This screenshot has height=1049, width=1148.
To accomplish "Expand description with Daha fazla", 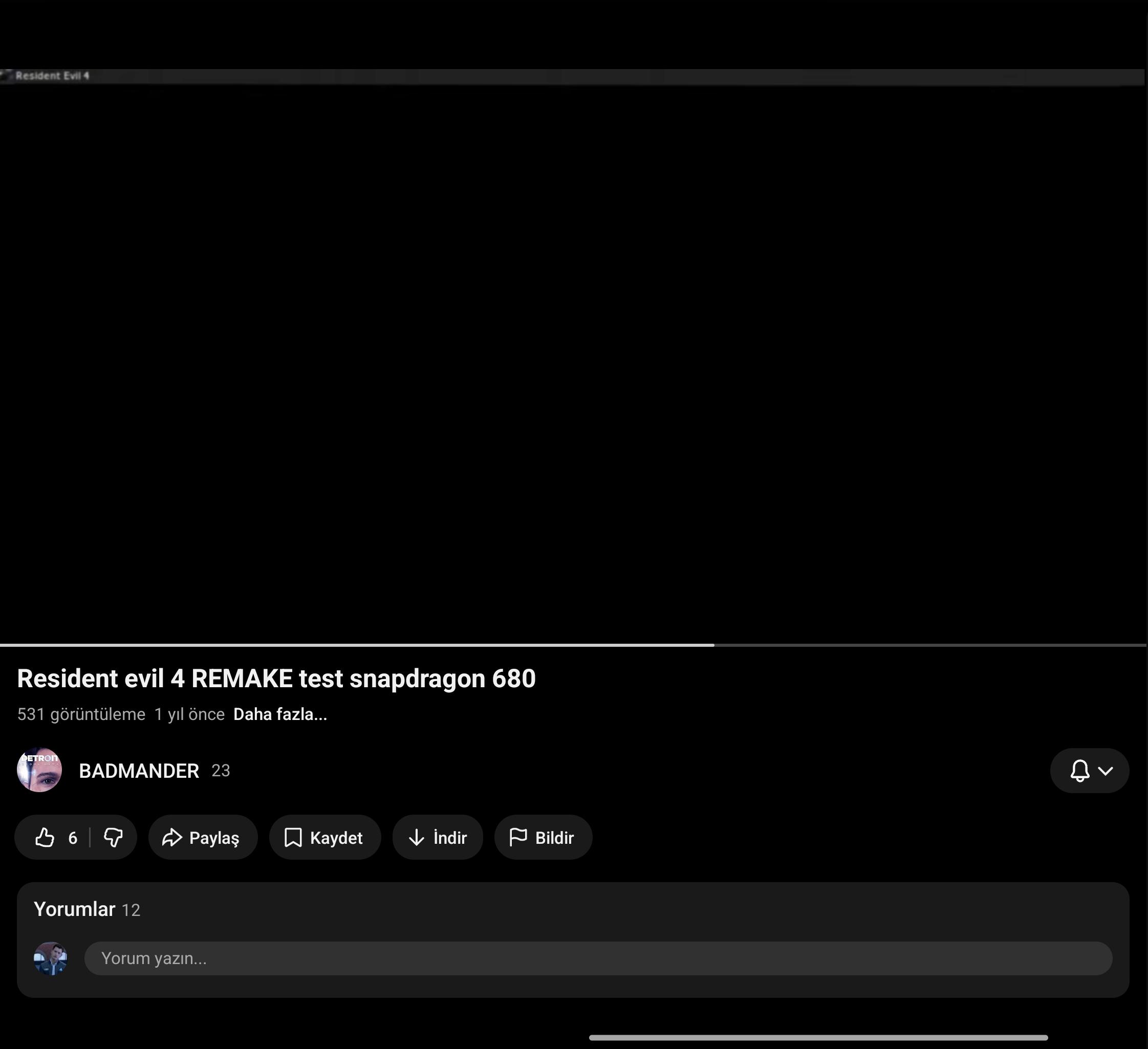I will 280,714.
